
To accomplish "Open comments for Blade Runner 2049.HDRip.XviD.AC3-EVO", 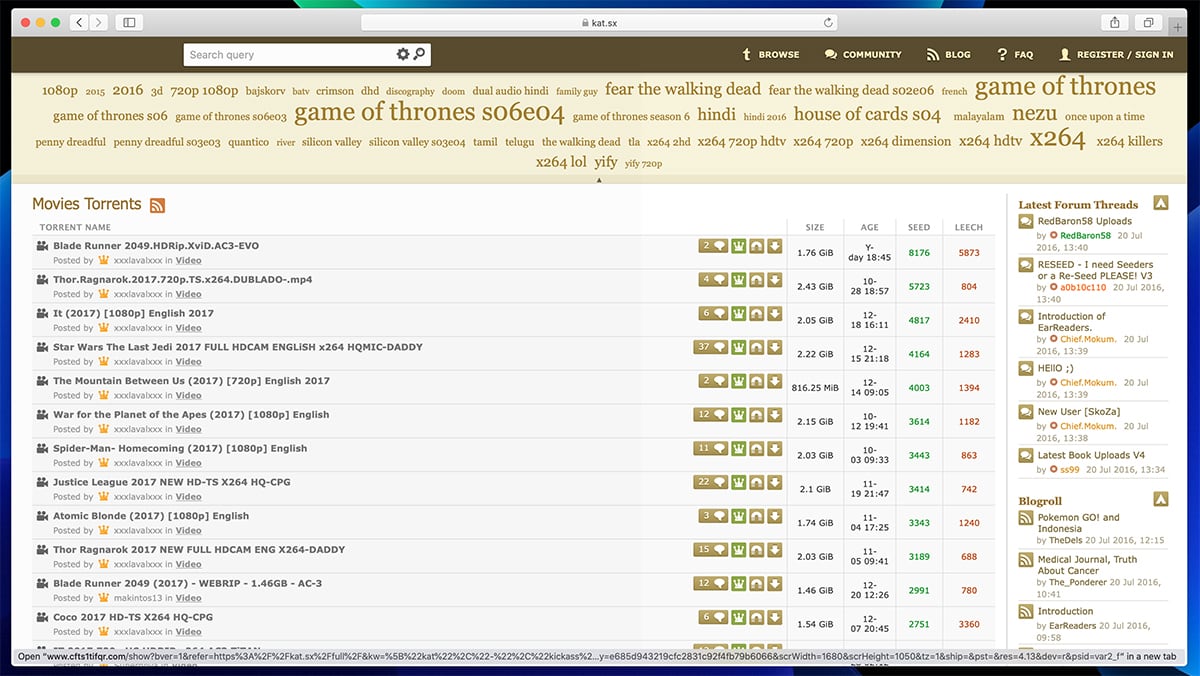I will (713, 246).
